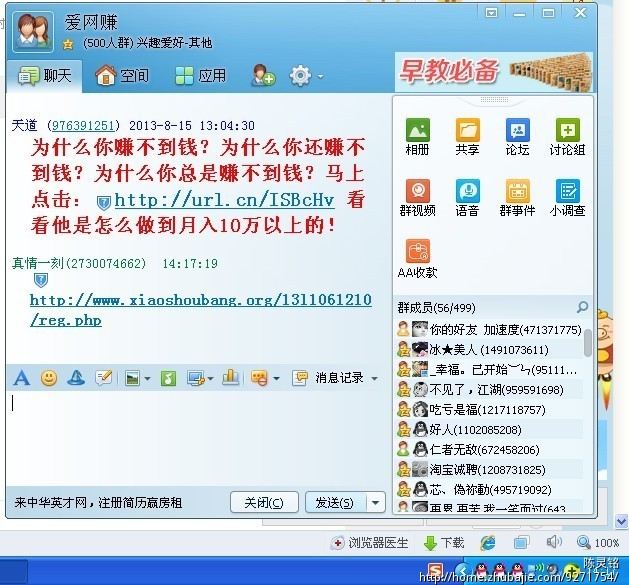Click the 来中华英才网 ad text

coord(98,502)
